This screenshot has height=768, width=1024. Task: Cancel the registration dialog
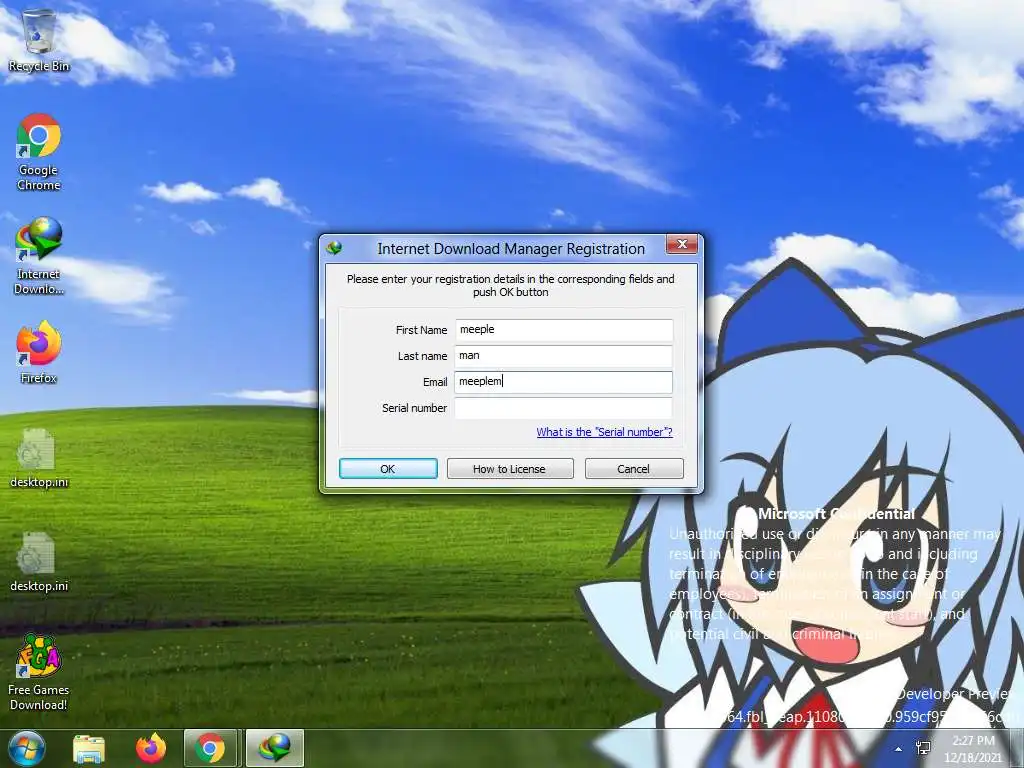[x=634, y=469]
